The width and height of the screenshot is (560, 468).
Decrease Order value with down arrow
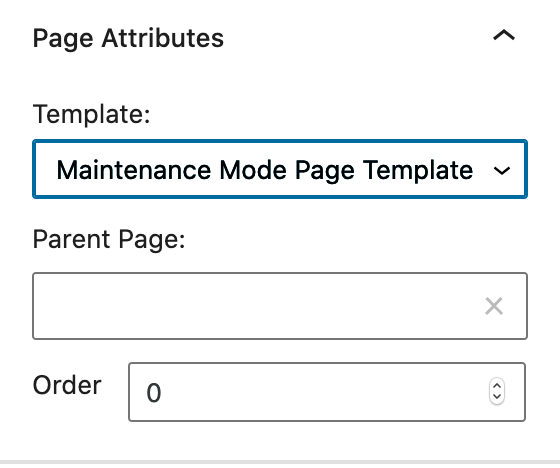point(497,397)
